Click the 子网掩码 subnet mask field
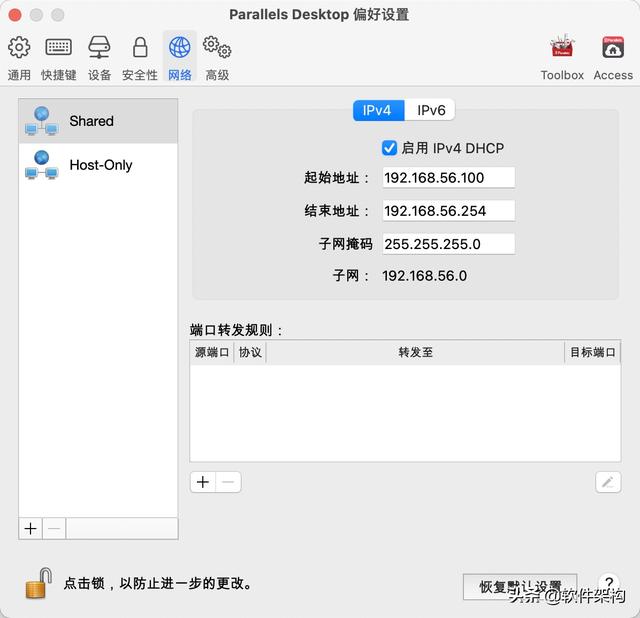 [x=449, y=244]
